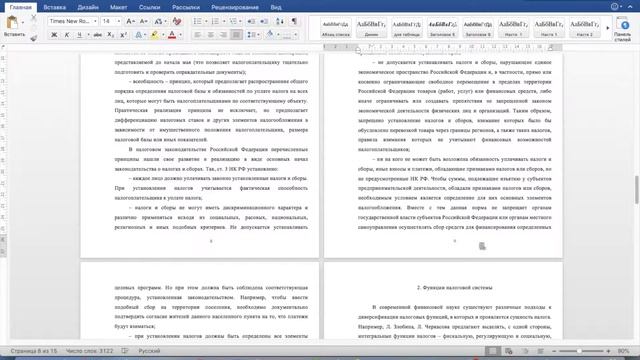Switch to Draft view icon
The width and height of the screenshot is (640, 360).
(x=540, y=351)
